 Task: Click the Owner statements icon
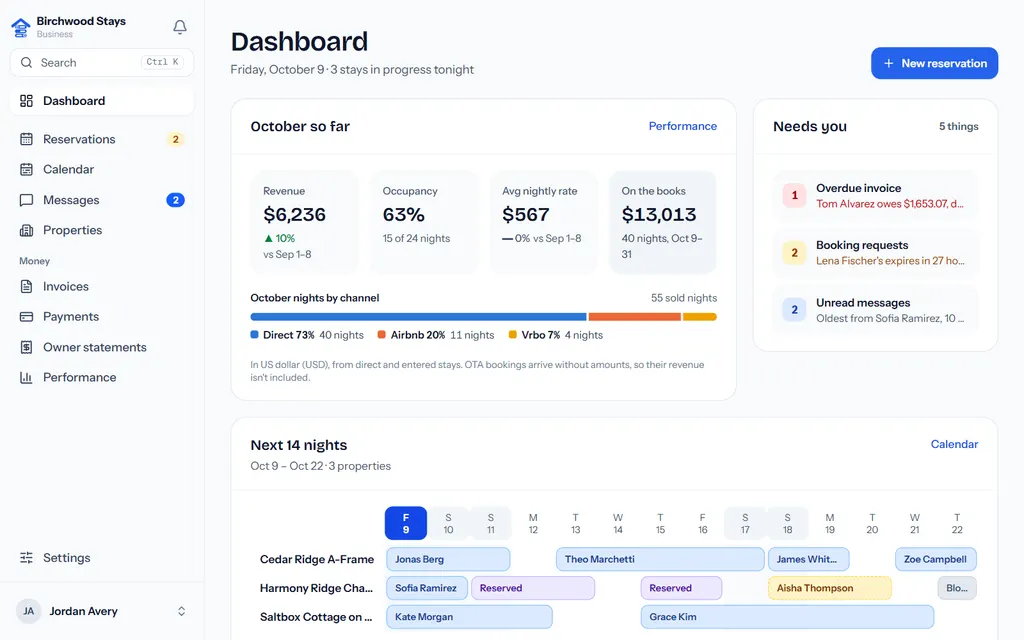click(x=26, y=347)
